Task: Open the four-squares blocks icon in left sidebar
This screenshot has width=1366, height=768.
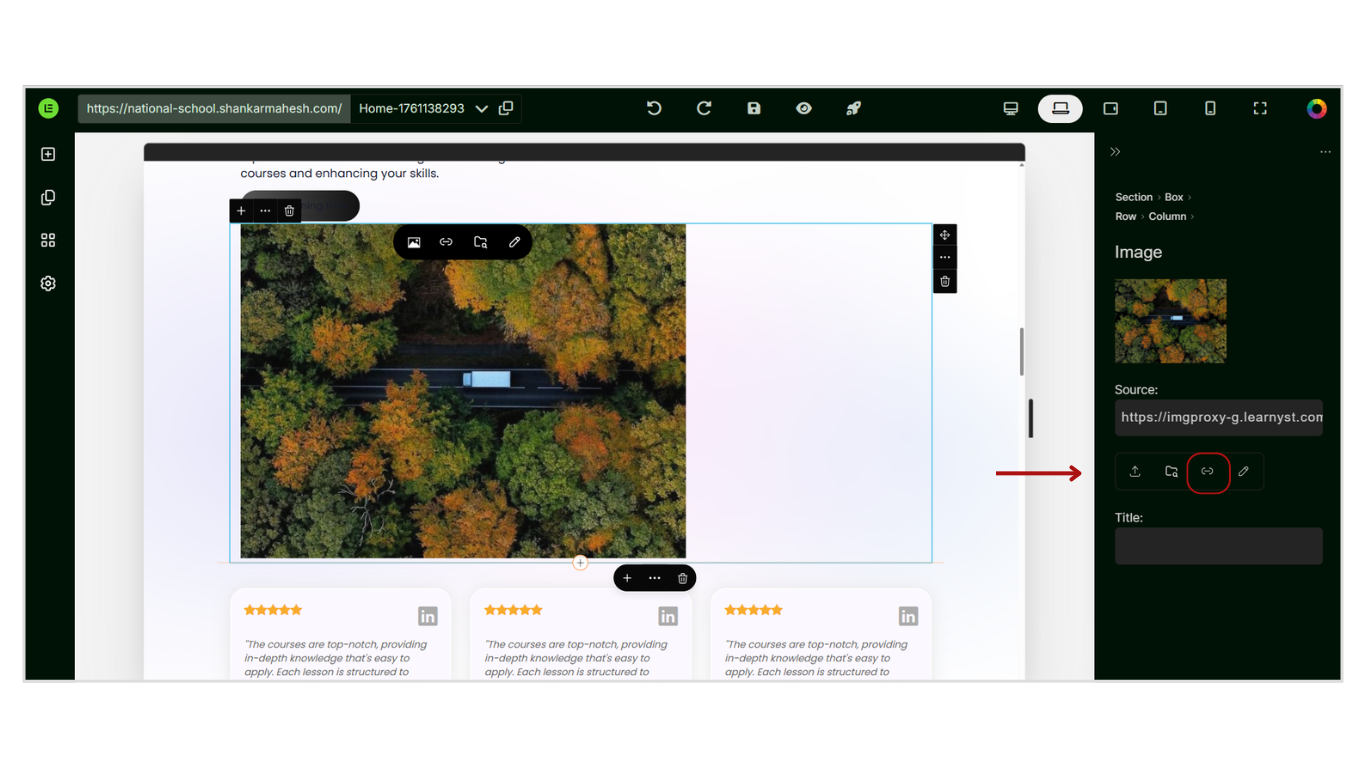Action: (48, 240)
